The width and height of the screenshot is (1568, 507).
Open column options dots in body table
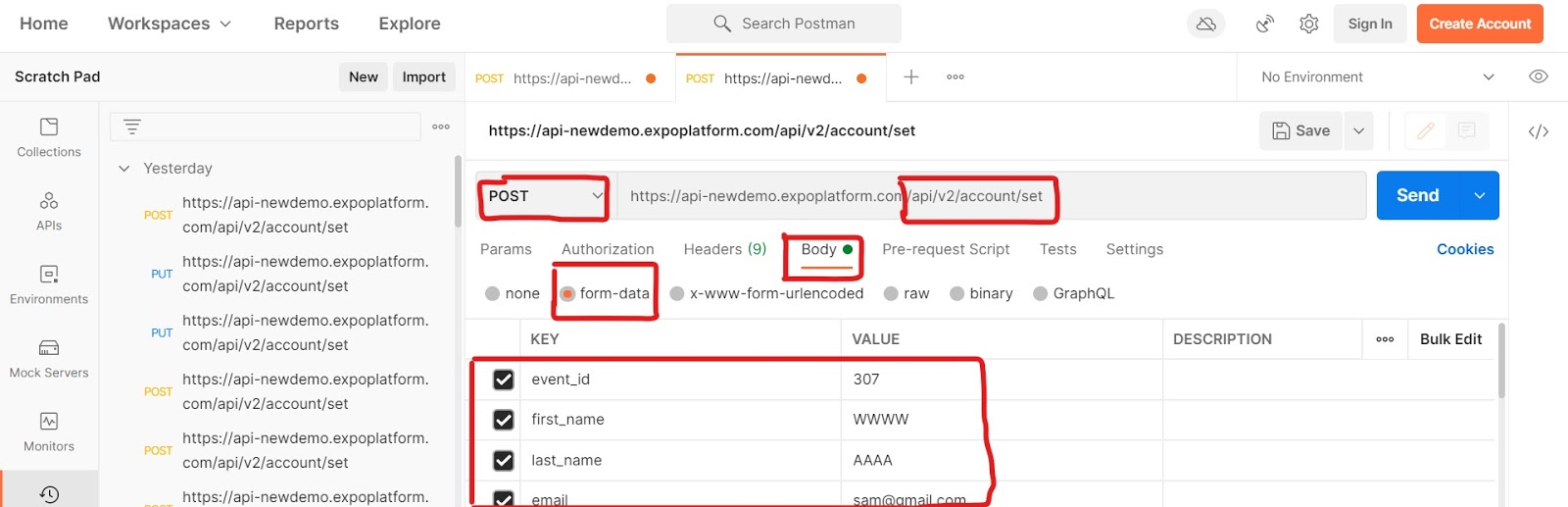[1385, 339]
